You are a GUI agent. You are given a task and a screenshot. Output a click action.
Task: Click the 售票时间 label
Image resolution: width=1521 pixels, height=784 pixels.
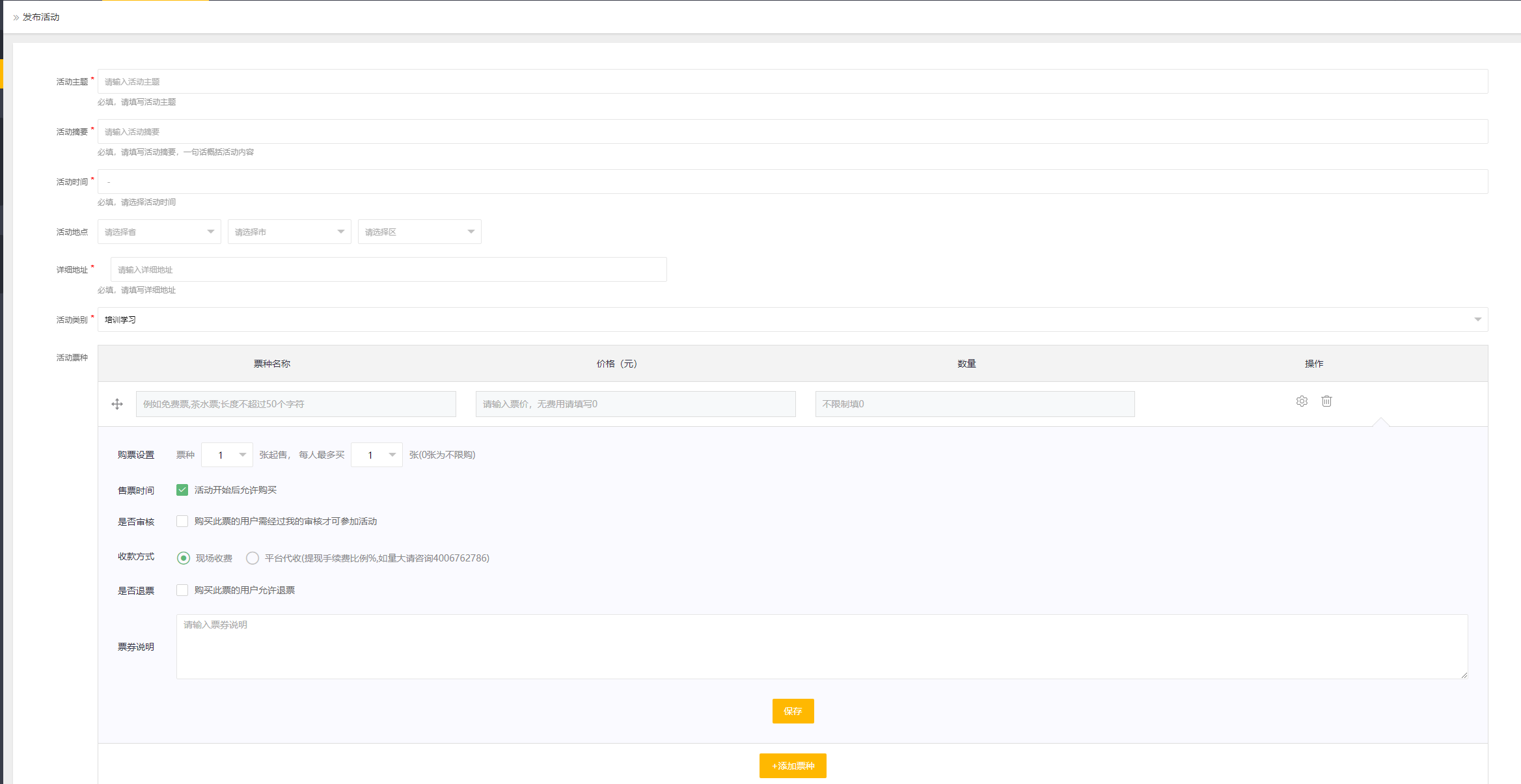(x=136, y=491)
